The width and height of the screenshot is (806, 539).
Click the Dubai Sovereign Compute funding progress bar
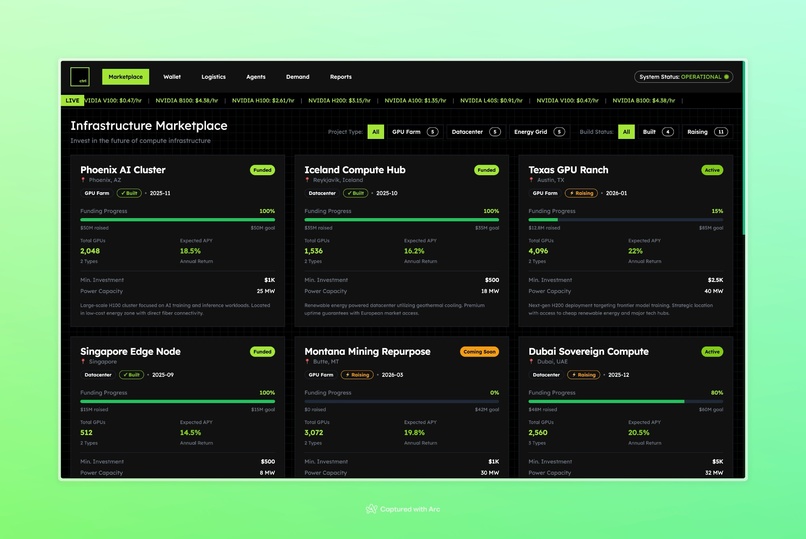(626, 402)
